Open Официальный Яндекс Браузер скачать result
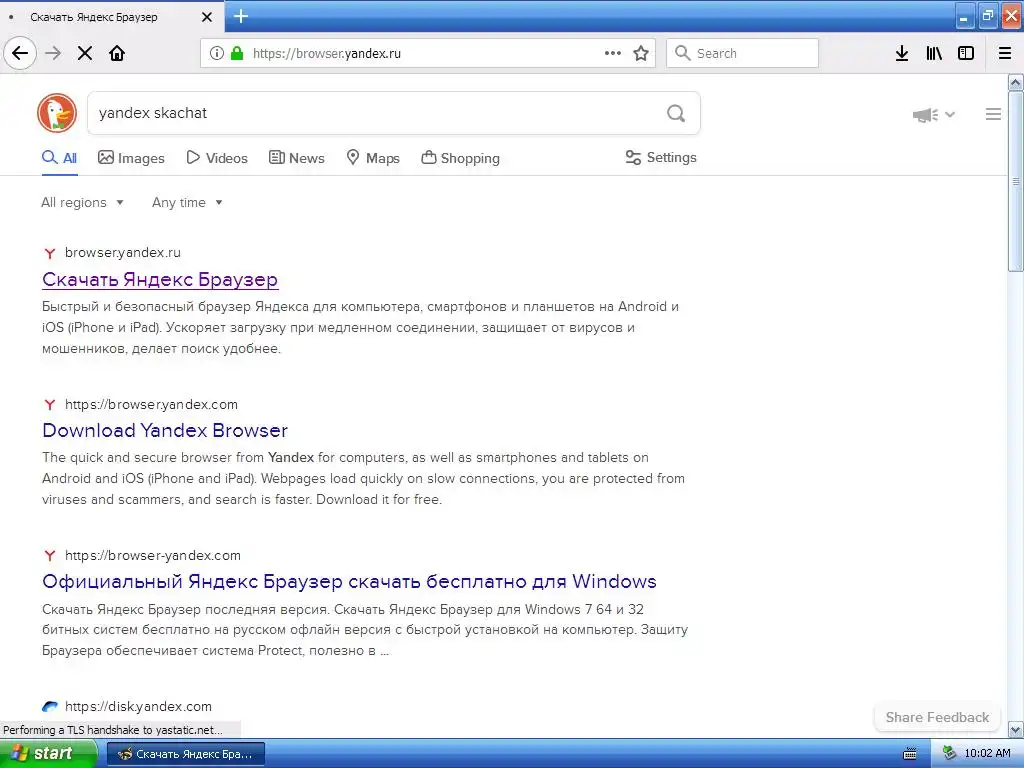The image size is (1024, 768). pyautogui.click(x=349, y=582)
